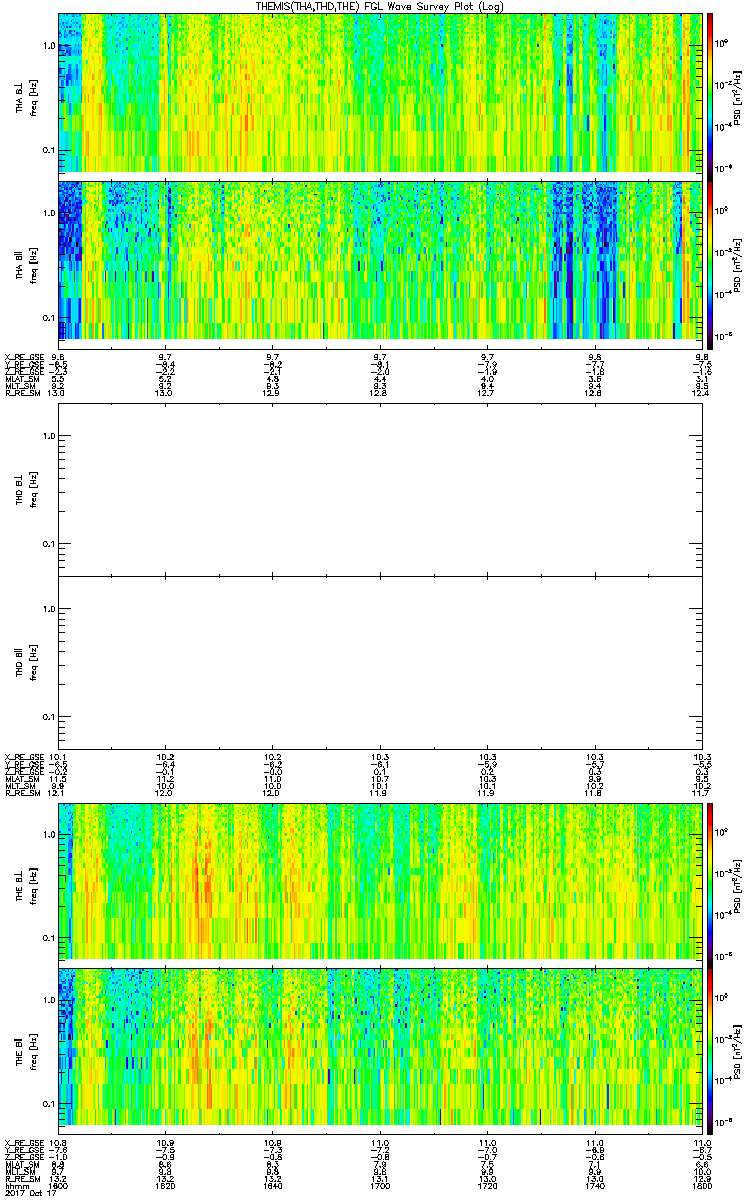Click the 1640 label in the hhmm row
The height and width of the screenshot is (1200, 750).
pos(273,1185)
